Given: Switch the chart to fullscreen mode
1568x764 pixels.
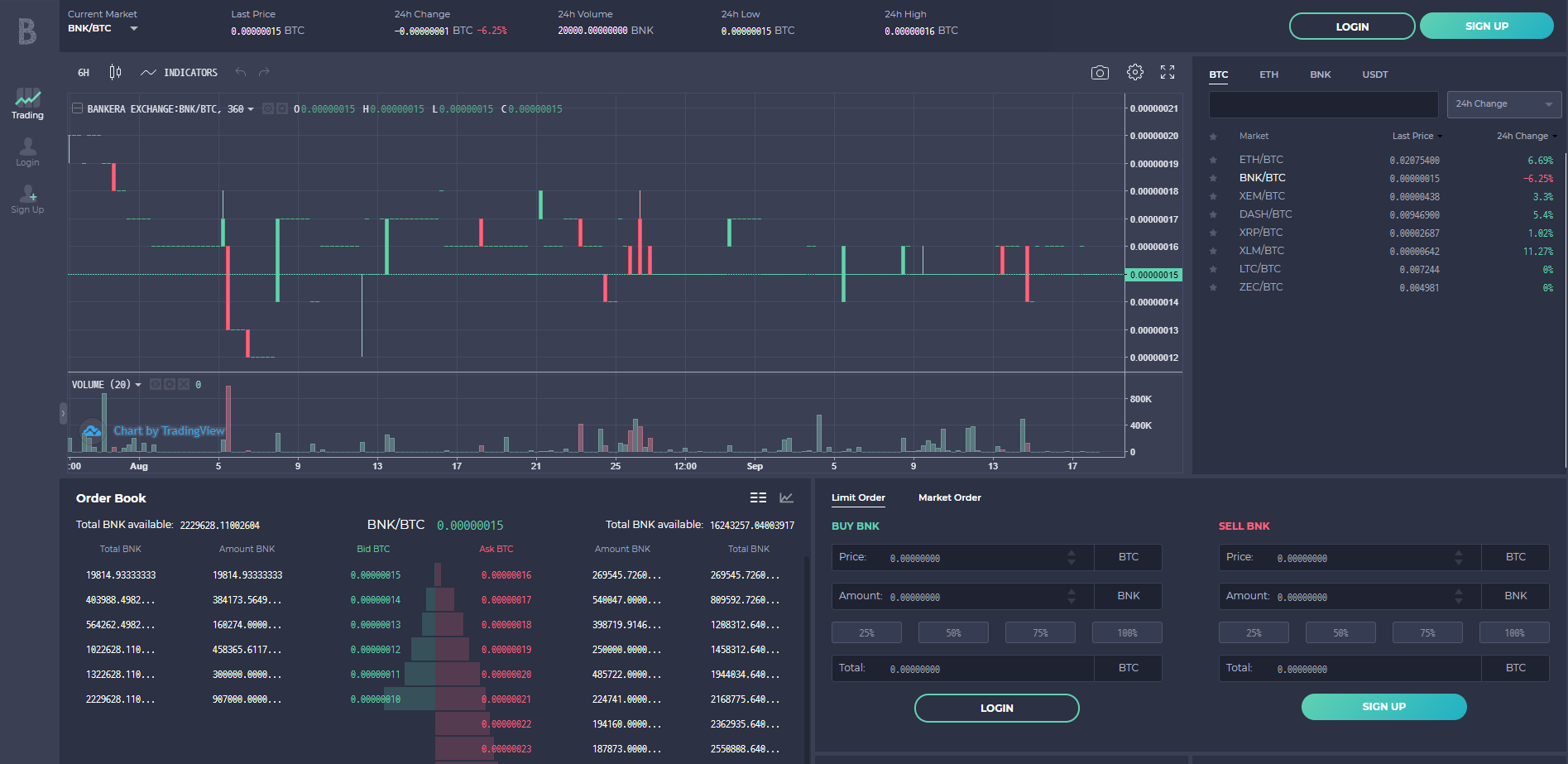Looking at the screenshot, I should point(1168,73).
